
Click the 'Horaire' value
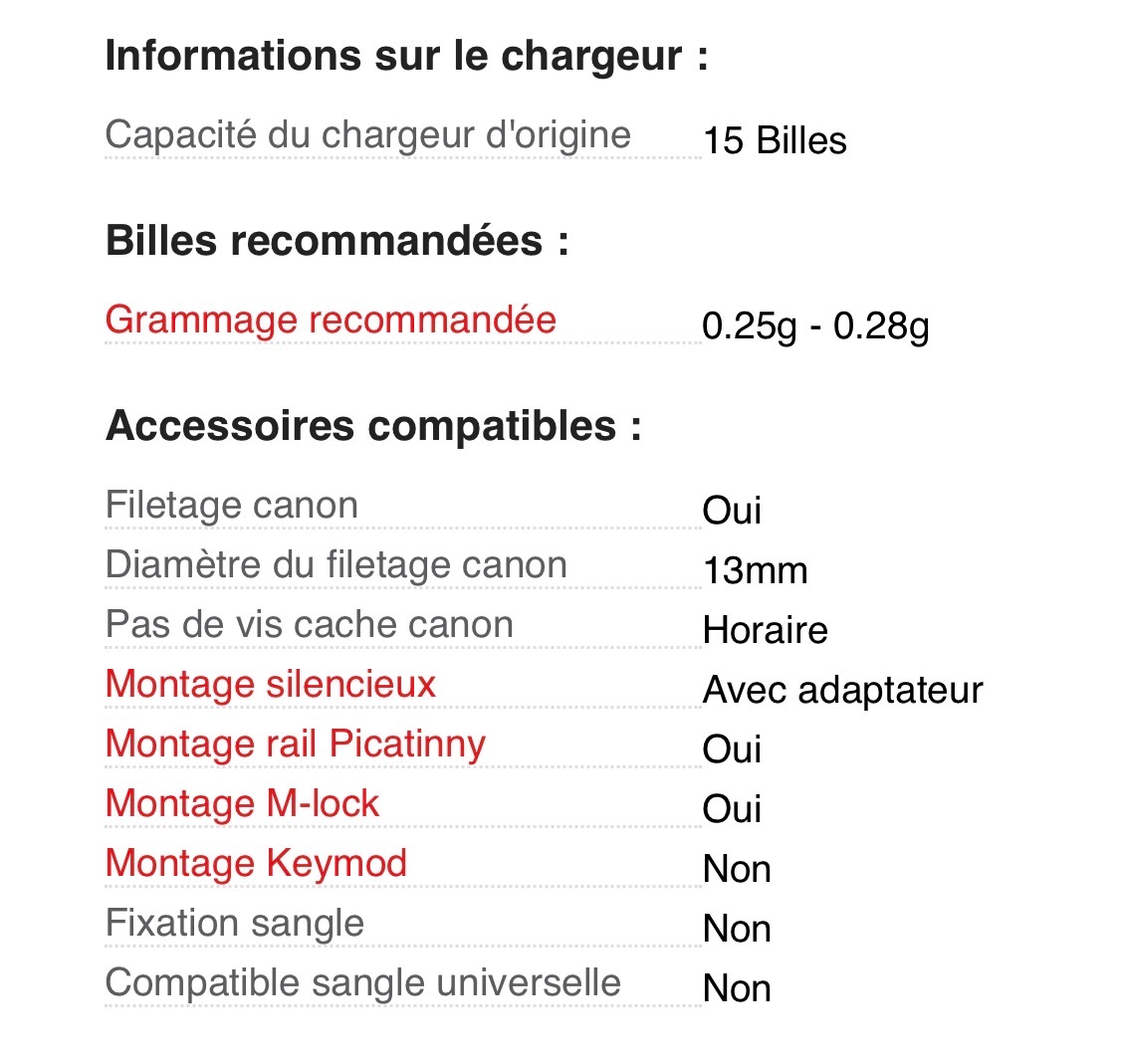tap(765, 631)
